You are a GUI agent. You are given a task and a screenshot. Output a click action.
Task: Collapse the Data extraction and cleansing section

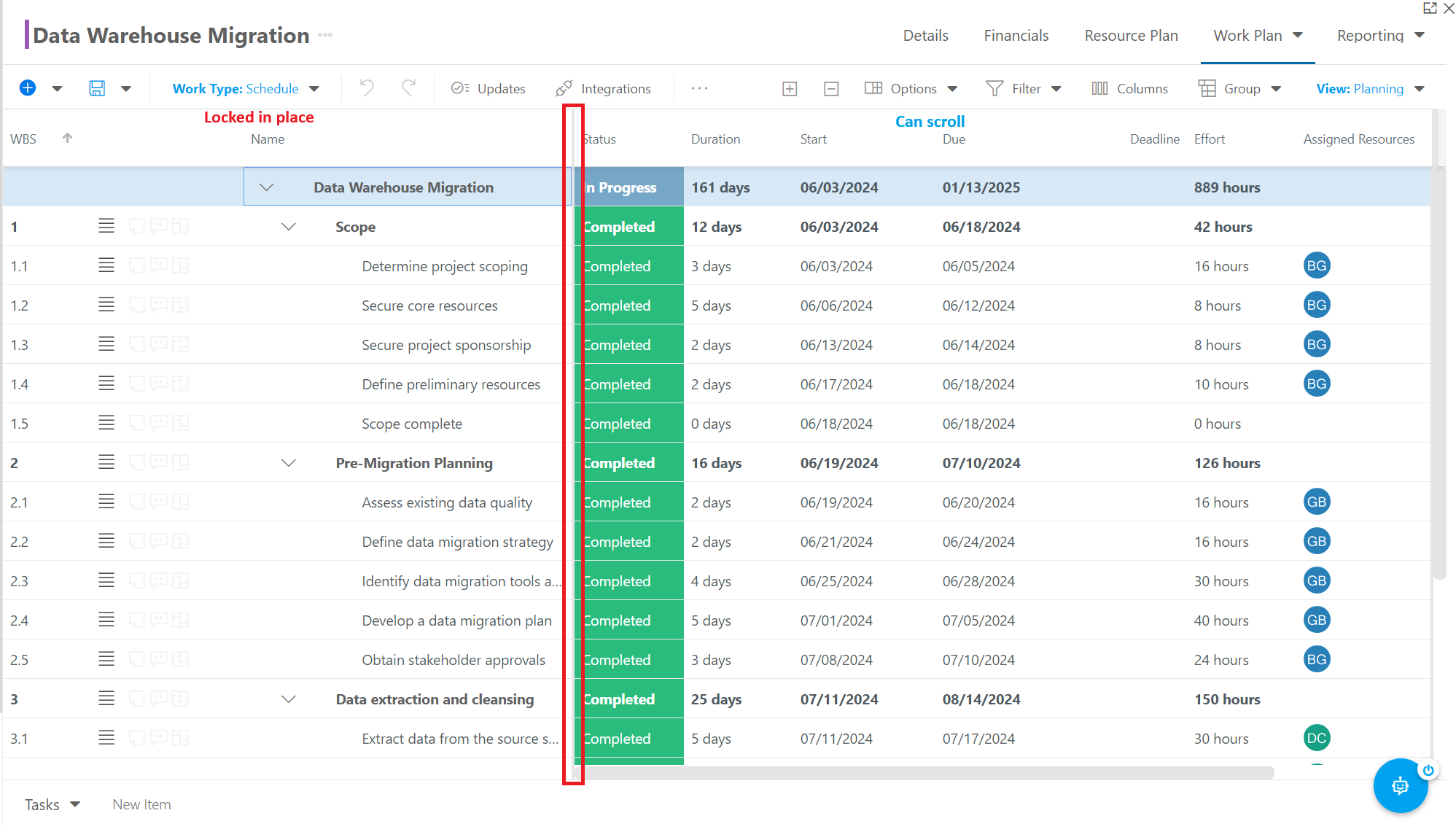(x=289, y=699)
